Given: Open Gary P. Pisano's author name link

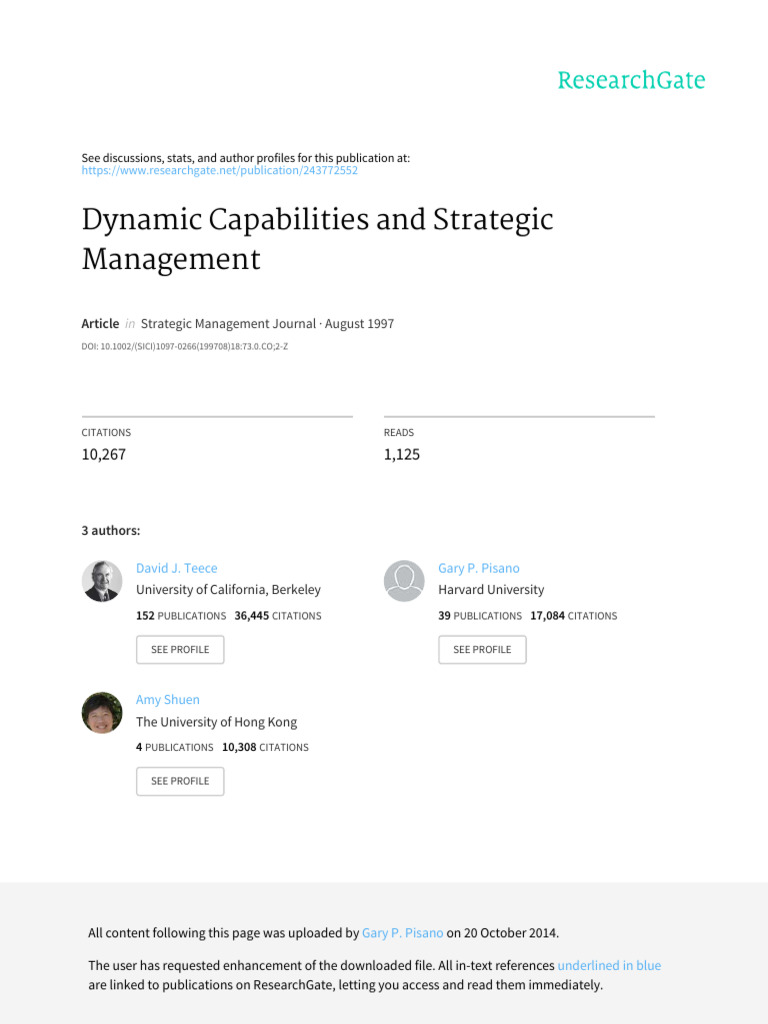Looking at the screenshot, I should coord(479,568).
